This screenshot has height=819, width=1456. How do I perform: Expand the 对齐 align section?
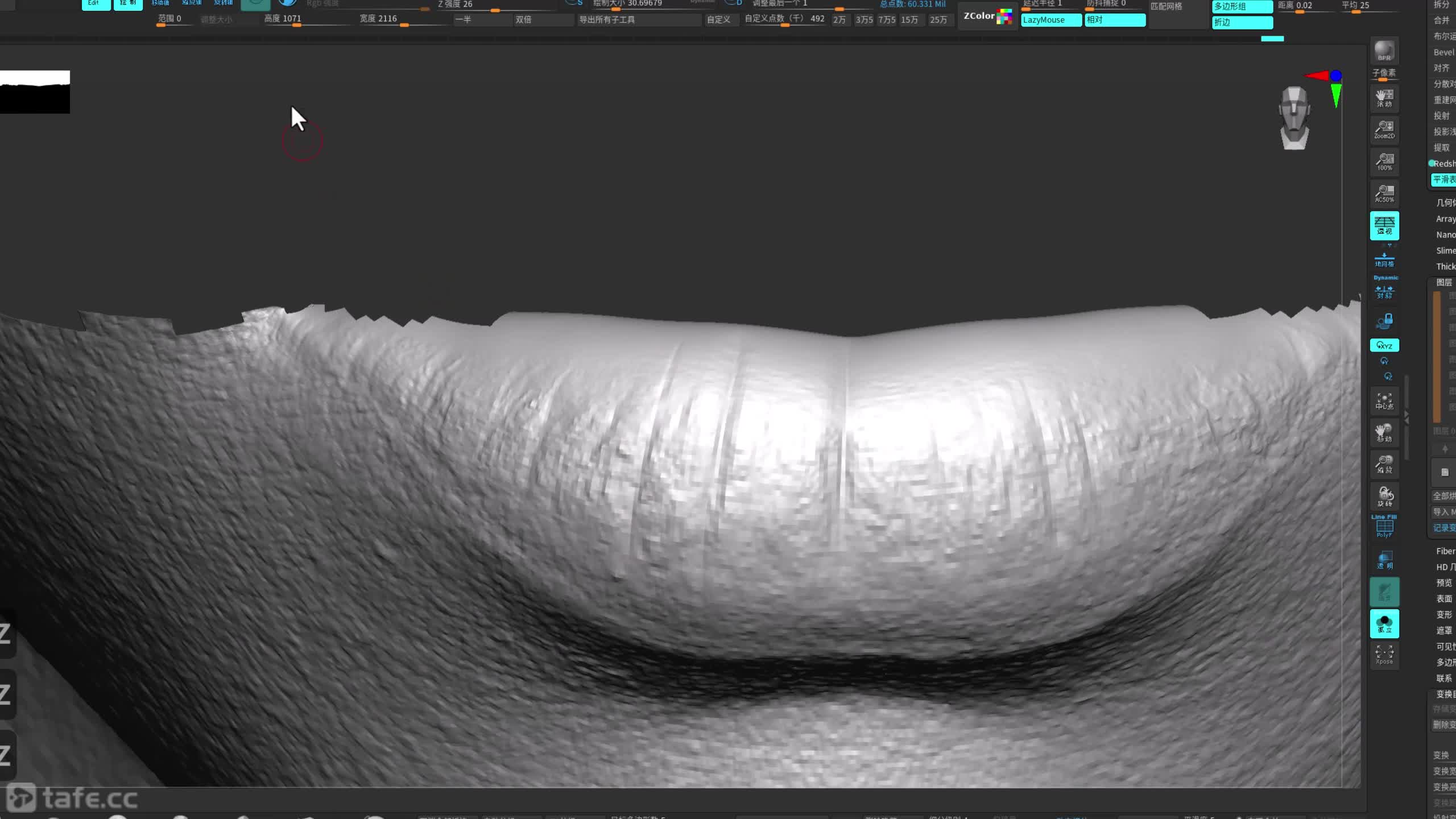tap(1442, 68)
